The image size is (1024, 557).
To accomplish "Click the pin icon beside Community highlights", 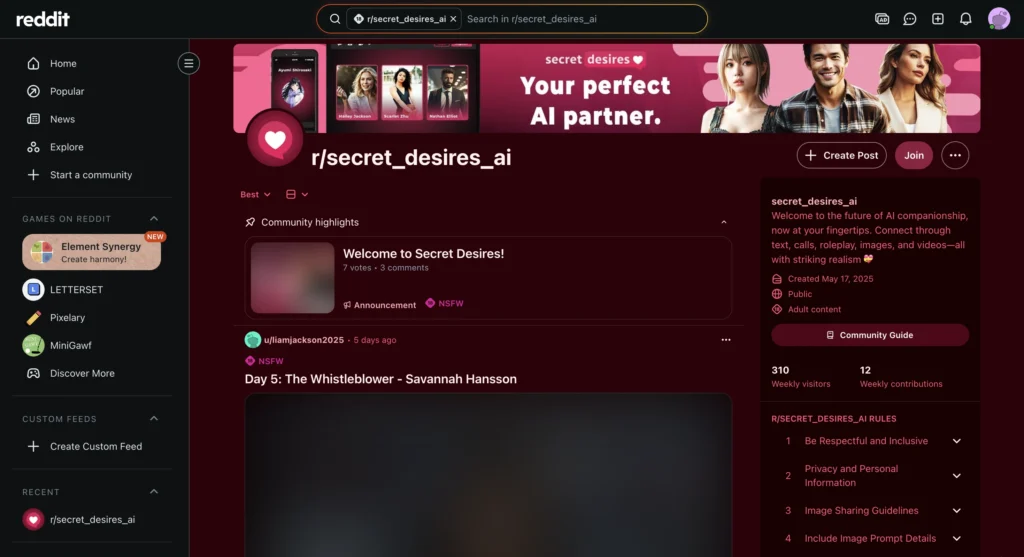I will [x=250, y=223].
